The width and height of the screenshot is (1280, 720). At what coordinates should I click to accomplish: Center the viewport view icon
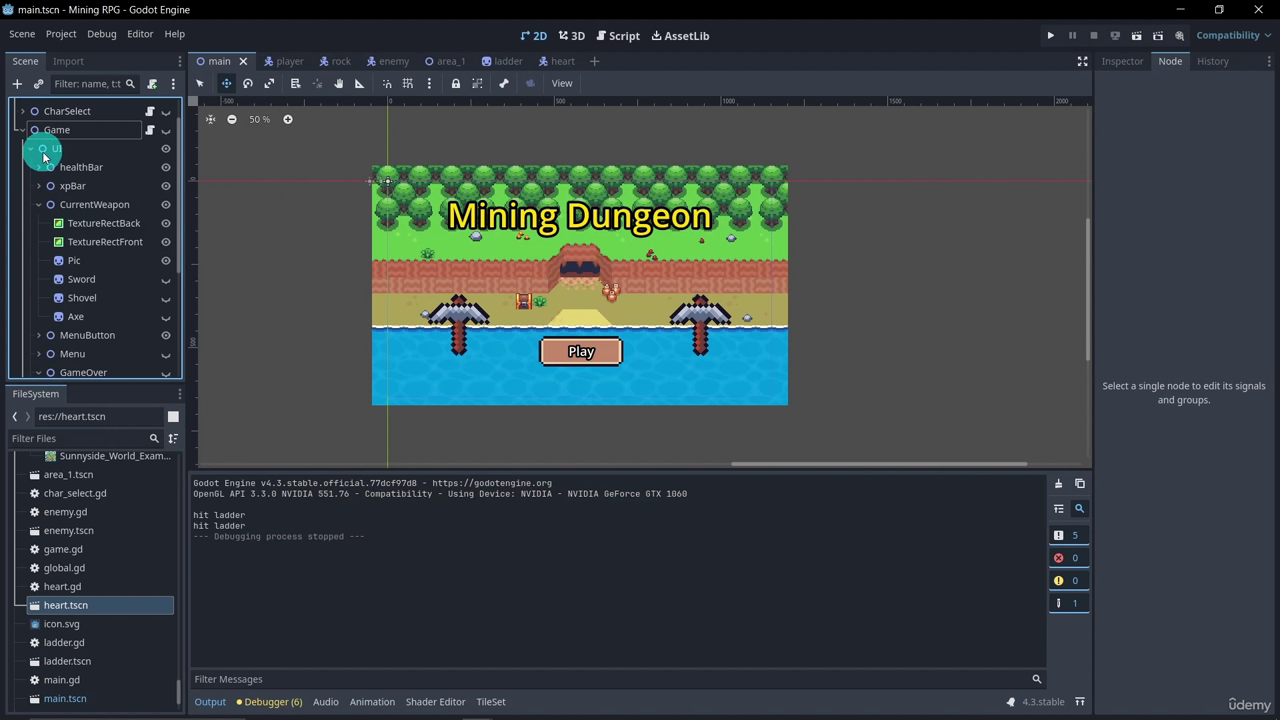(210, 119)
